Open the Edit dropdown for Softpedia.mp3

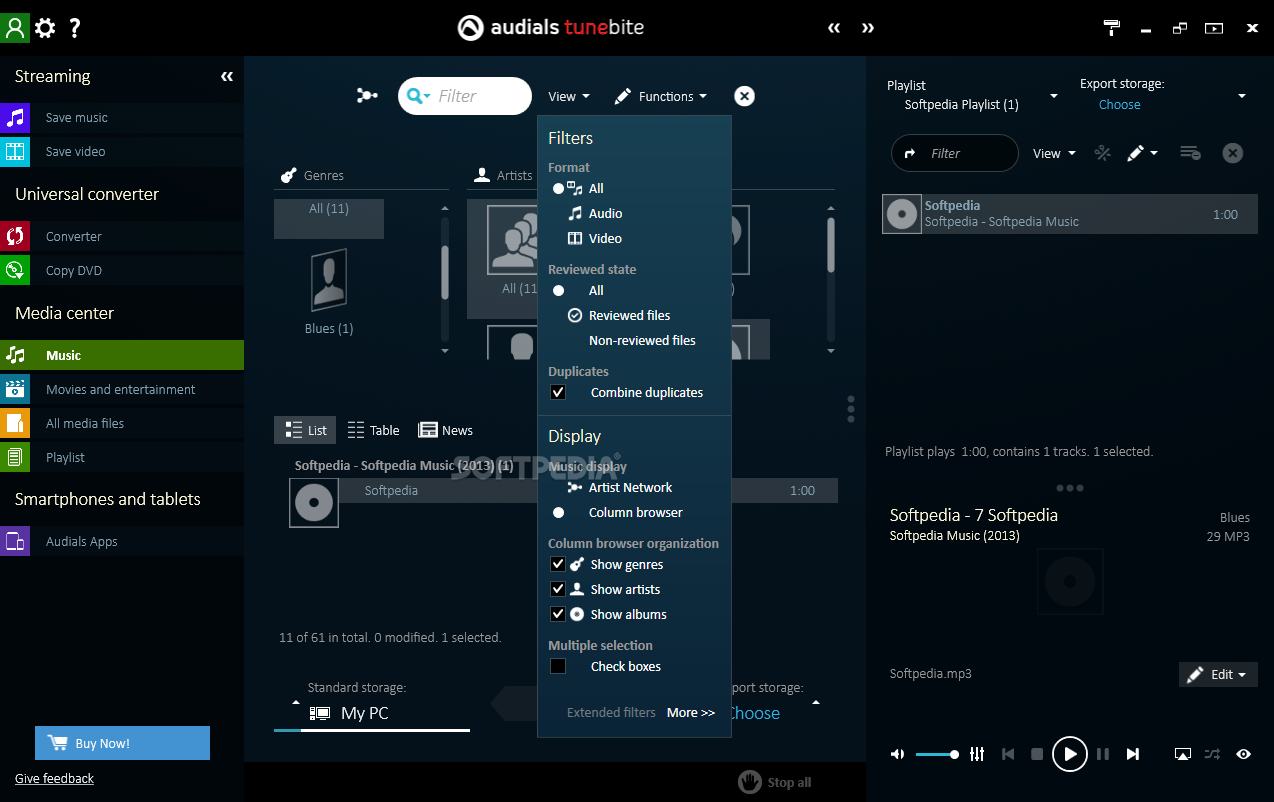1218,675
